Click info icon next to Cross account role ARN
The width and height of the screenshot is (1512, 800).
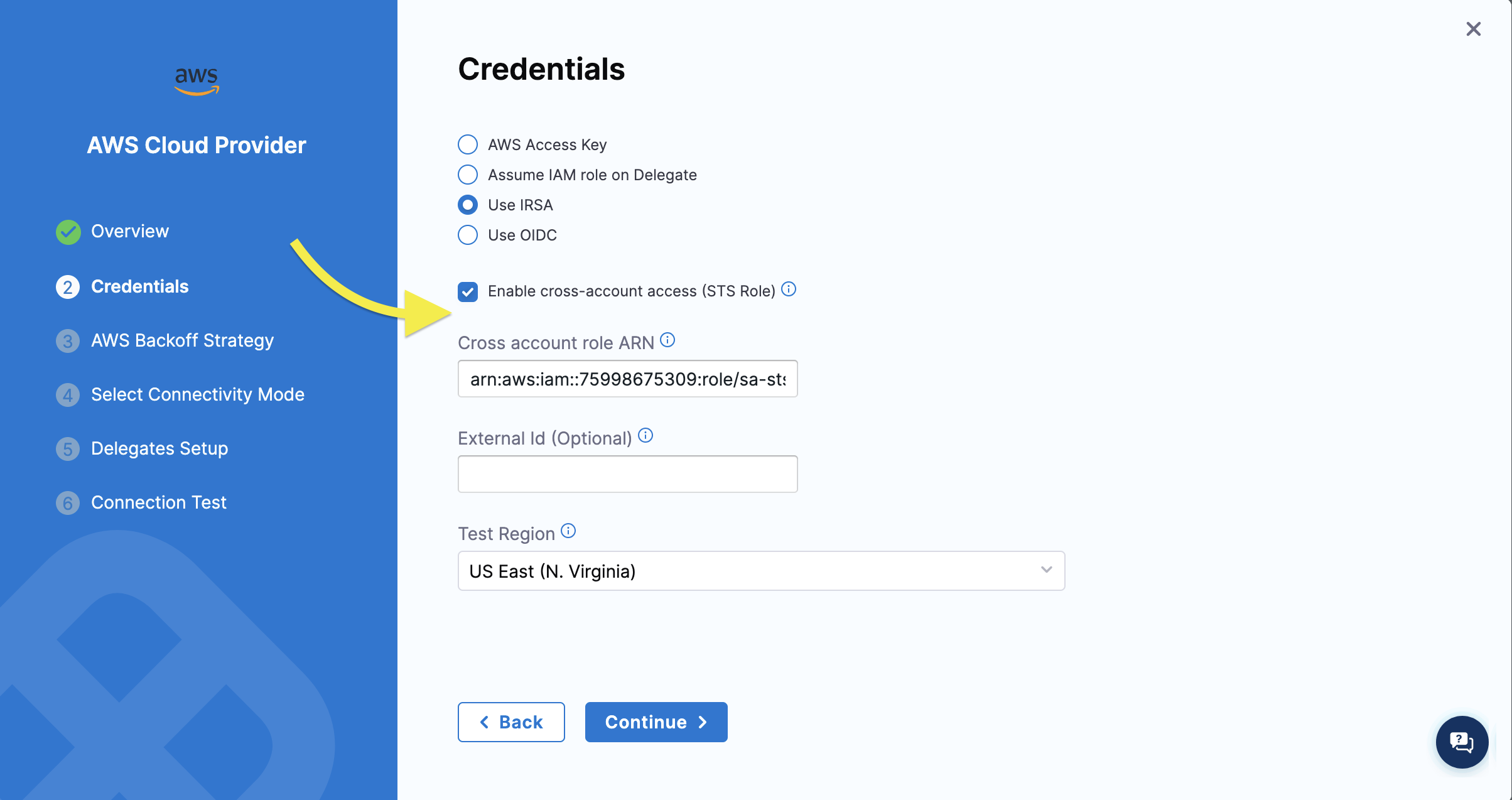667,340
